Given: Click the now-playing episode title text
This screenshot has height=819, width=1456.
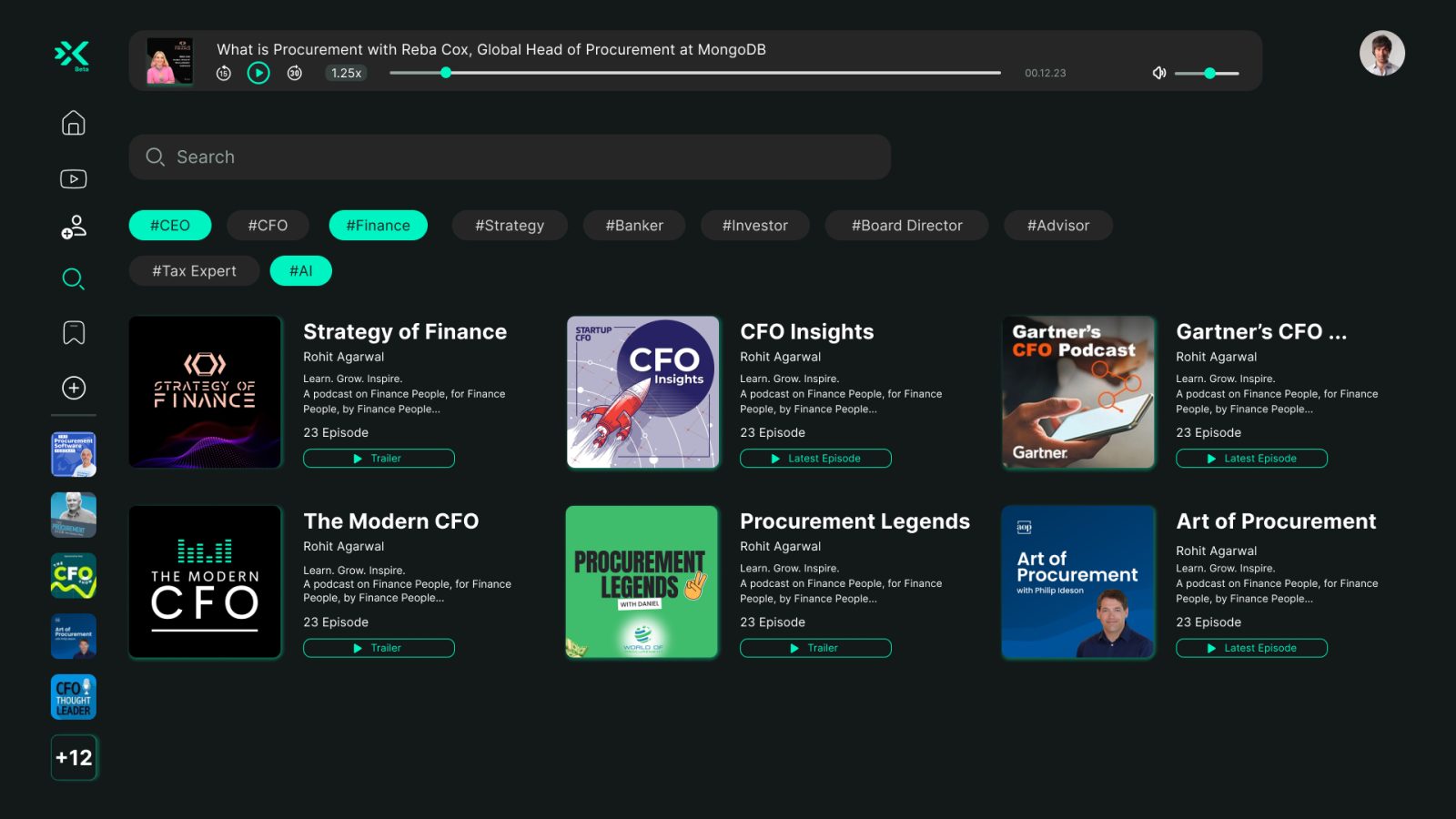Looking at the screenshot, I should point(491,49).
